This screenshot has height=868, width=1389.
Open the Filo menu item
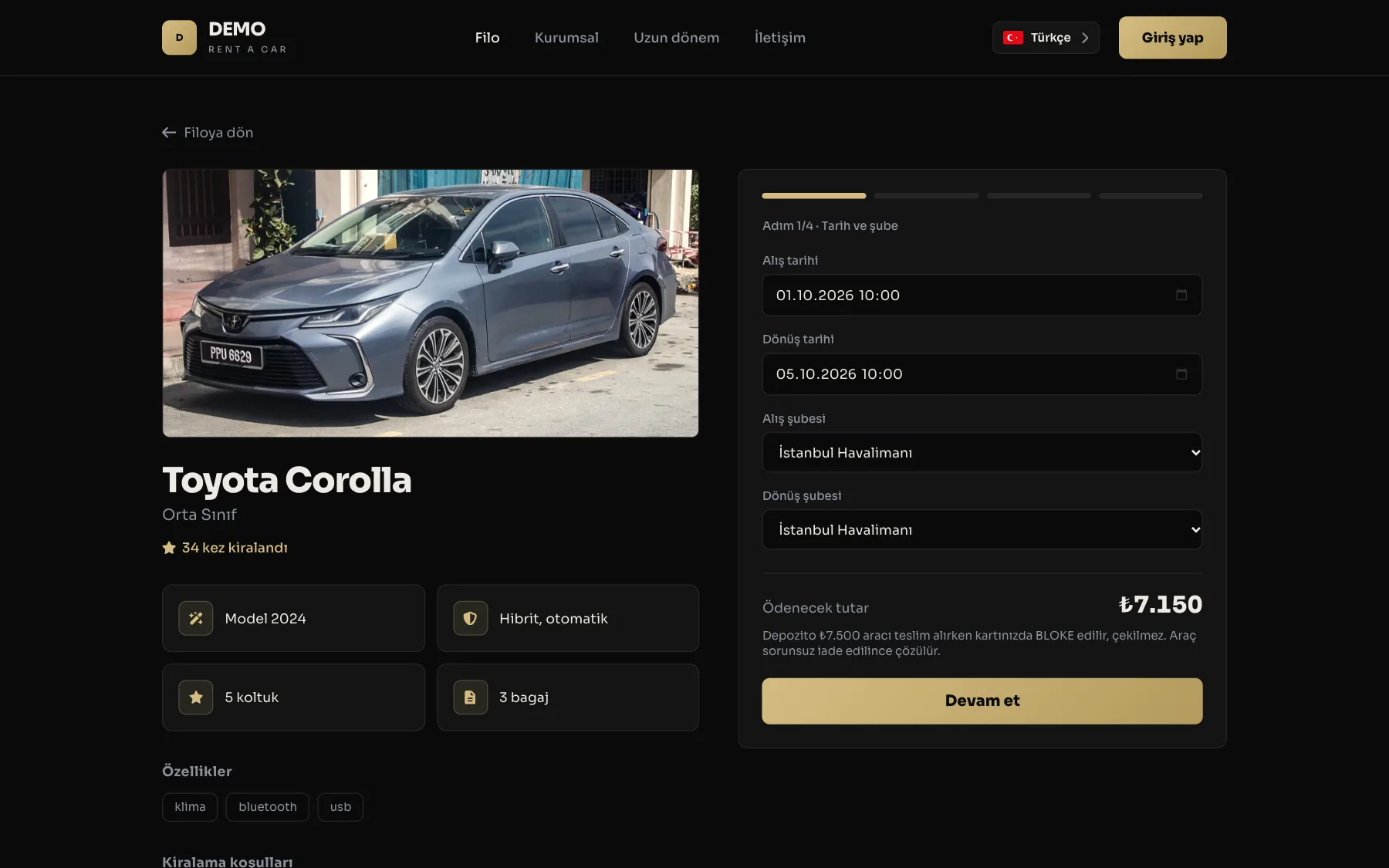click(x=488, y=38)
